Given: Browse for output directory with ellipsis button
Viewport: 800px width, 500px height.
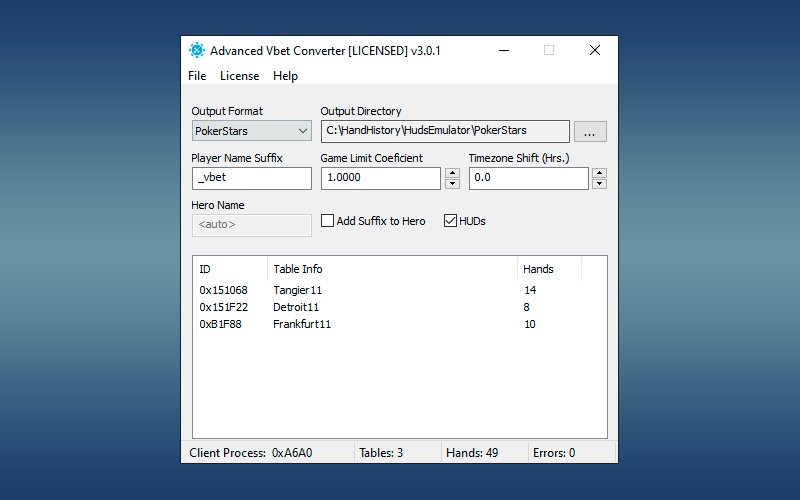Looking at the screenshot, I should [x=590, y=131].
